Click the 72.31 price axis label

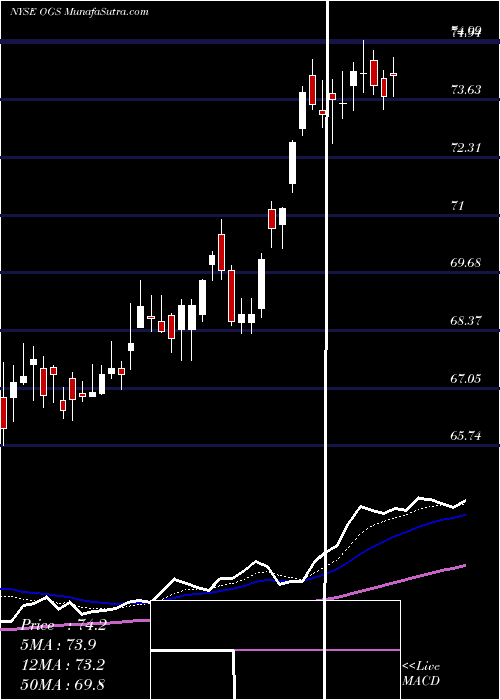pos(467,148)
